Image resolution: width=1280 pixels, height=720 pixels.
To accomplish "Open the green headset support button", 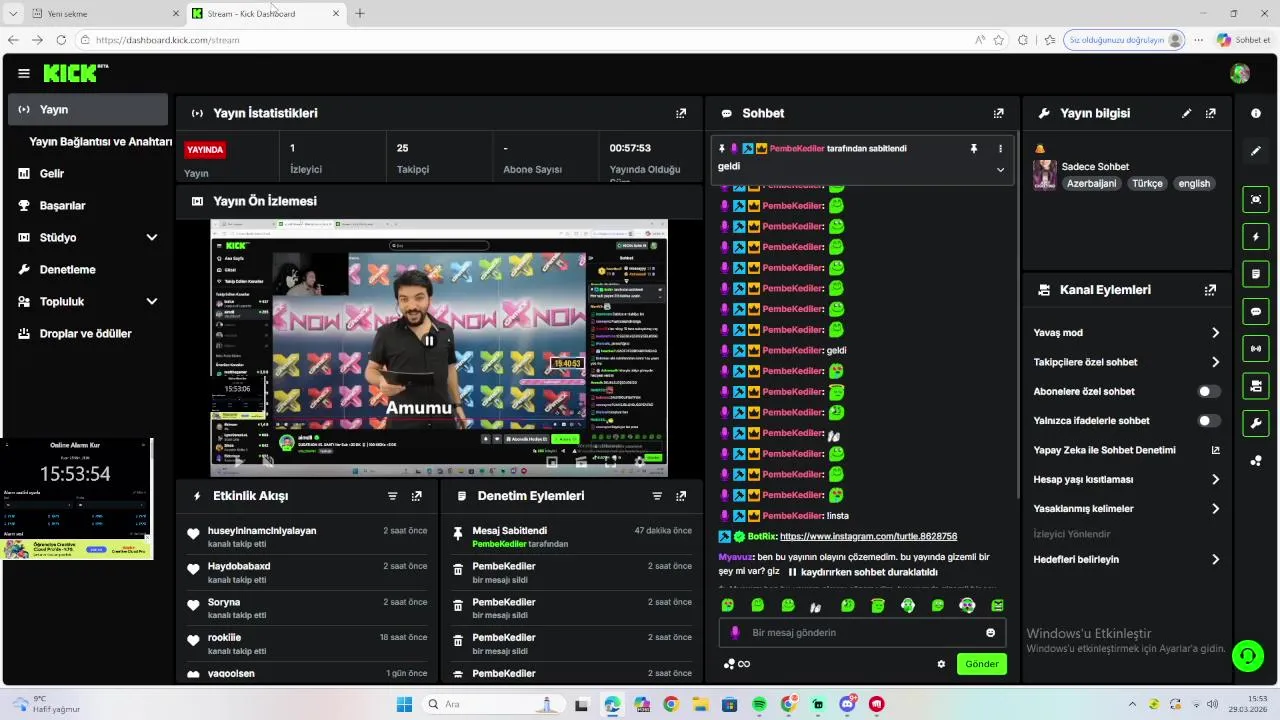I will [1247, 656].
